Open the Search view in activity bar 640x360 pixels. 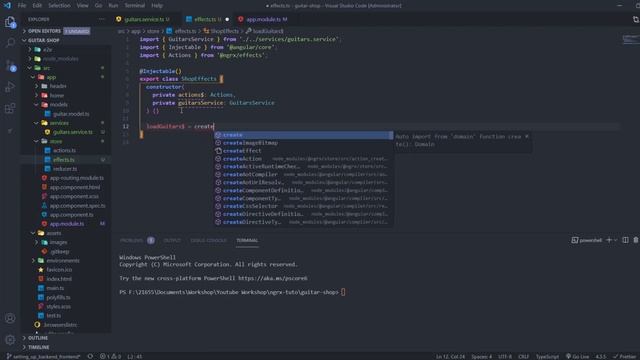pos(10,42)
